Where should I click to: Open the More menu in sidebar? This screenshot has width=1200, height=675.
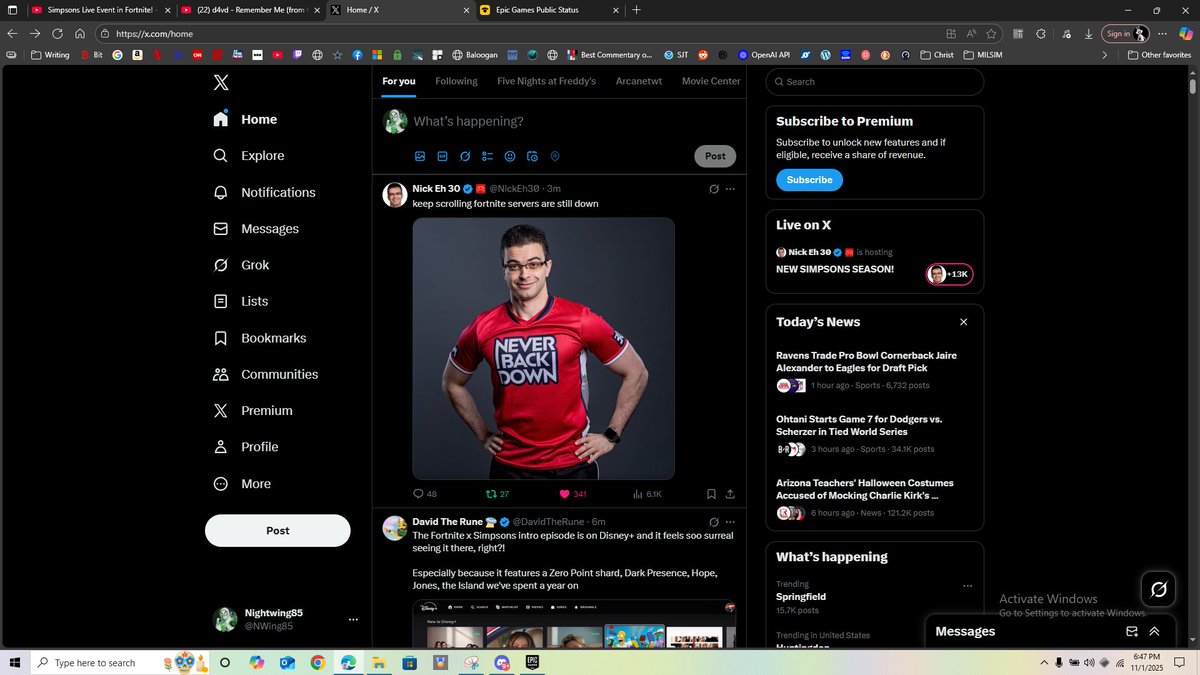(x=242, y=484)
